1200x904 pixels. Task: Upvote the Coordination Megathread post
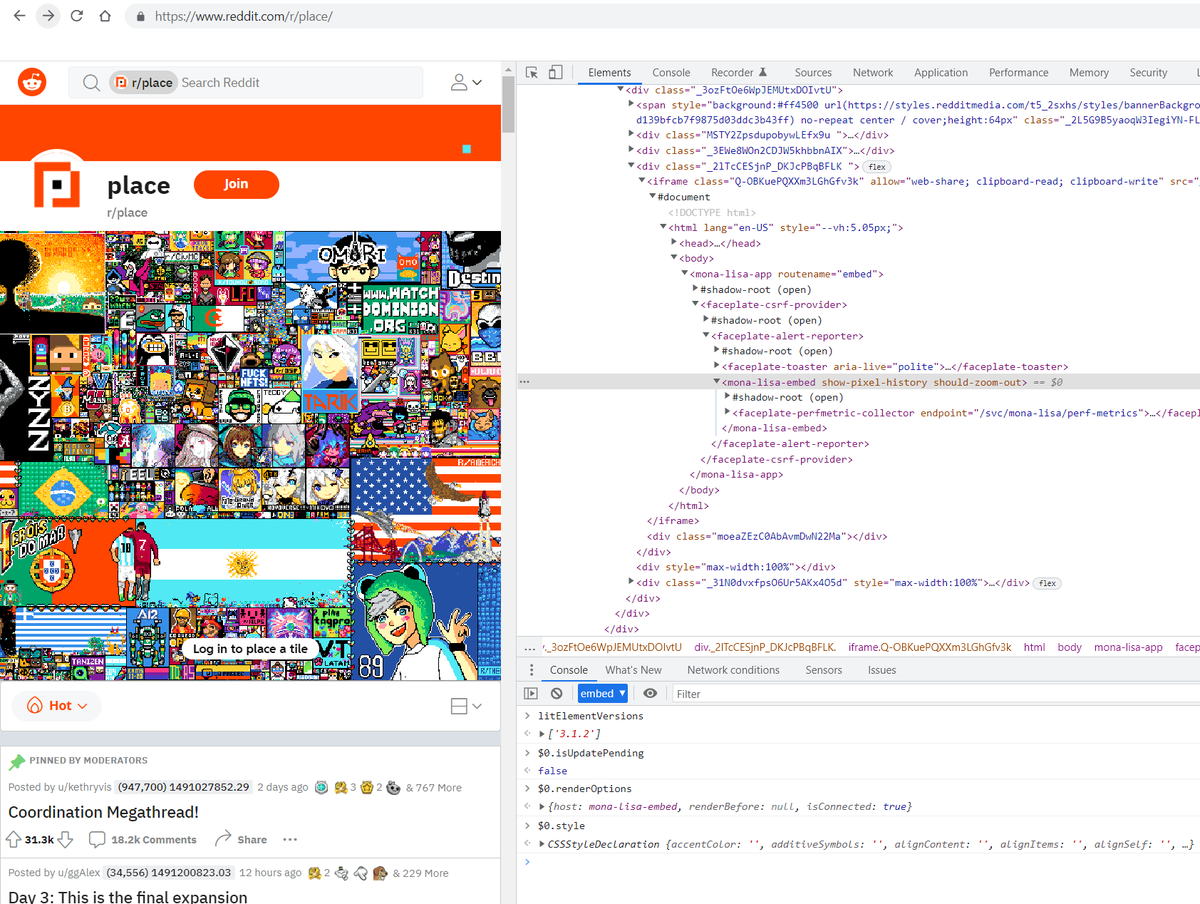(x=14, y=839)
